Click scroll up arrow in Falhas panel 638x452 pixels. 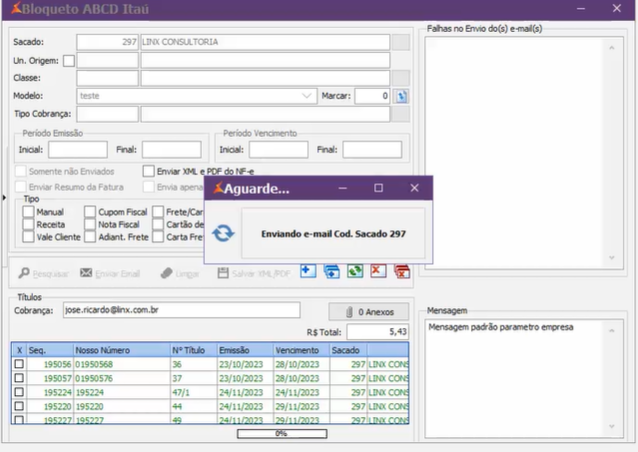point(612,48)
